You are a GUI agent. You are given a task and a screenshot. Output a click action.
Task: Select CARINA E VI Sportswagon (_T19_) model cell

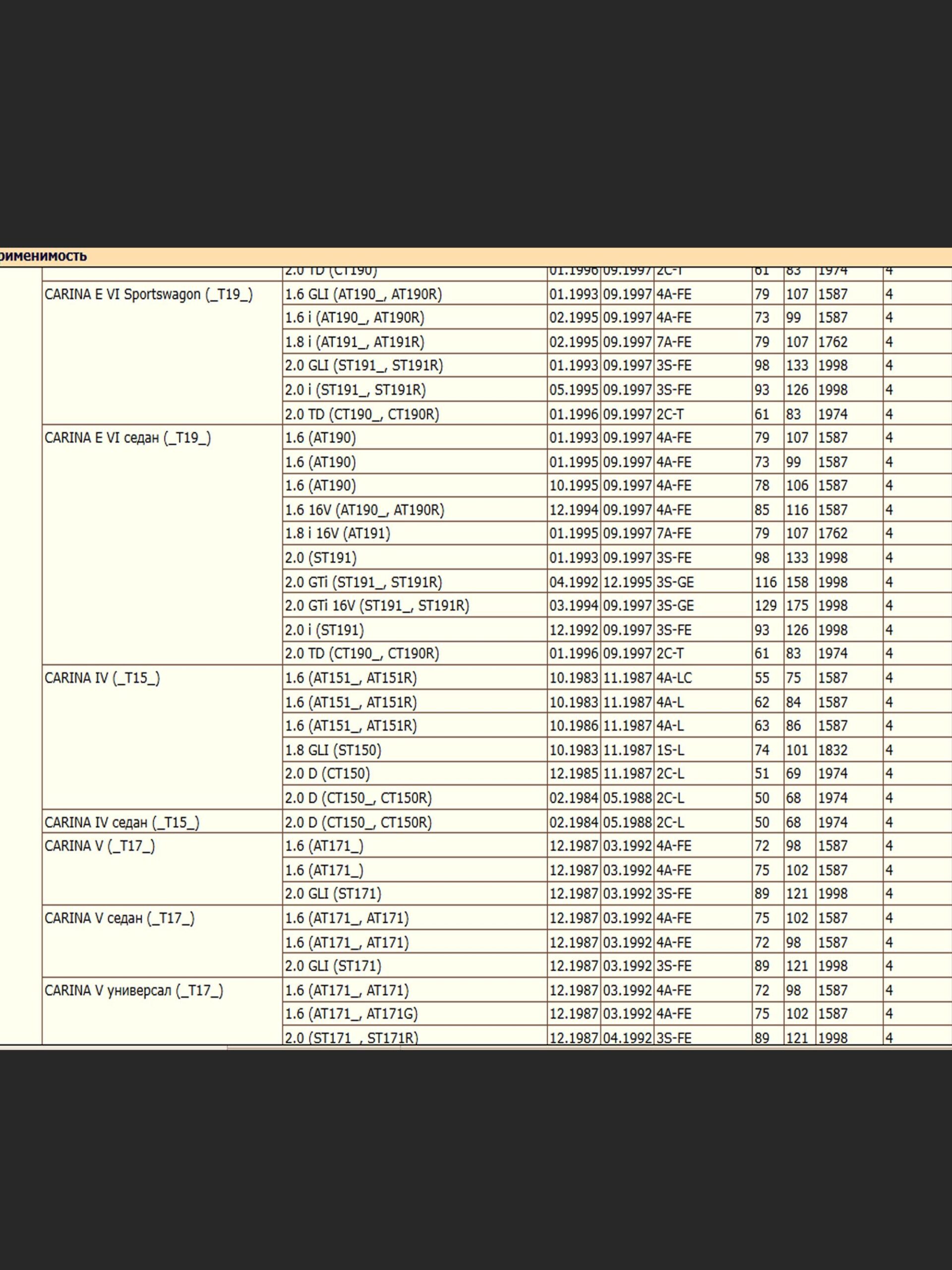point(148,295)
